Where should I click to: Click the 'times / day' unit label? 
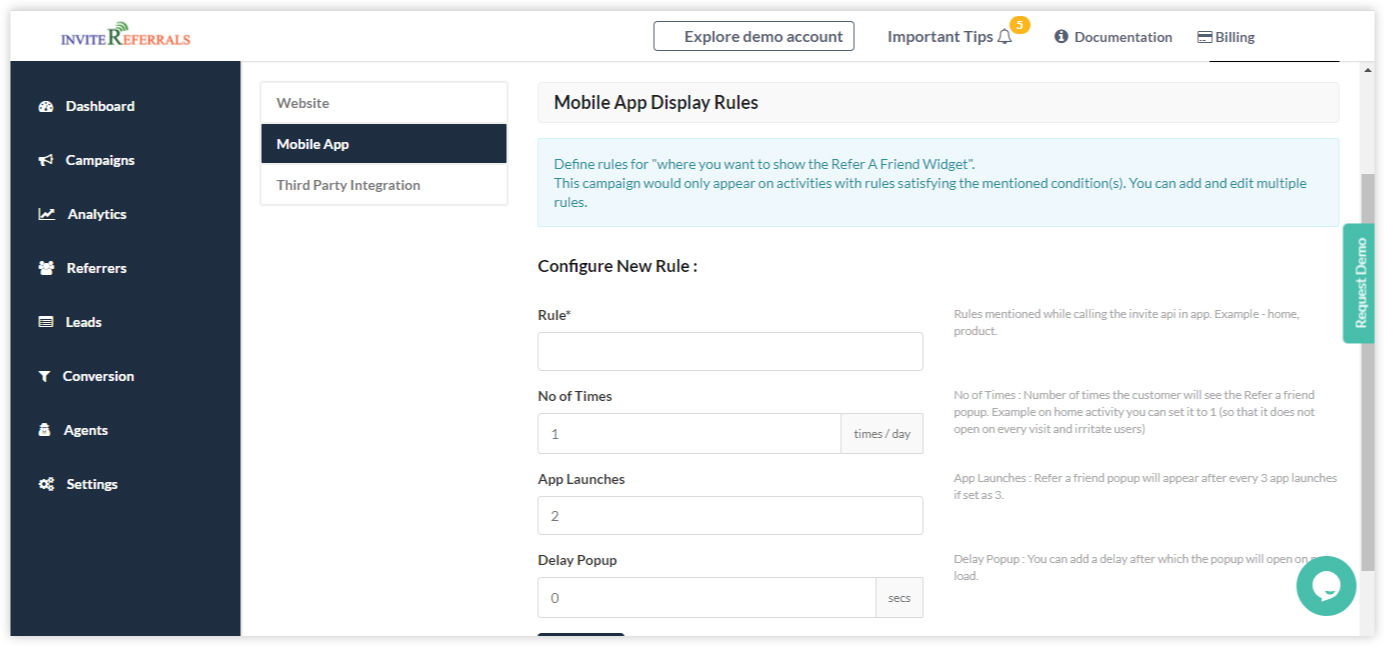[882, 434]
